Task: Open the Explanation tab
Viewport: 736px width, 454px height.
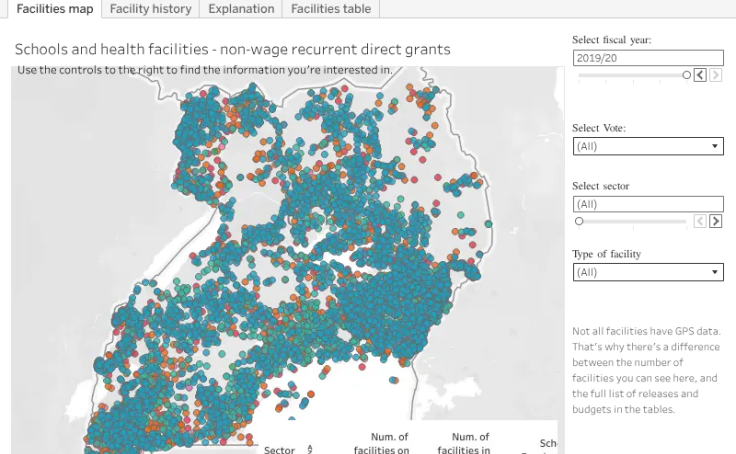Action: click(x=241, y=9)
